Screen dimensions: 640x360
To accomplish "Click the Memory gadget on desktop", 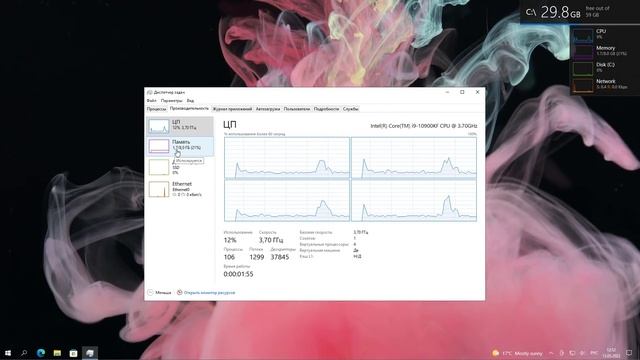I will (605, 51).
